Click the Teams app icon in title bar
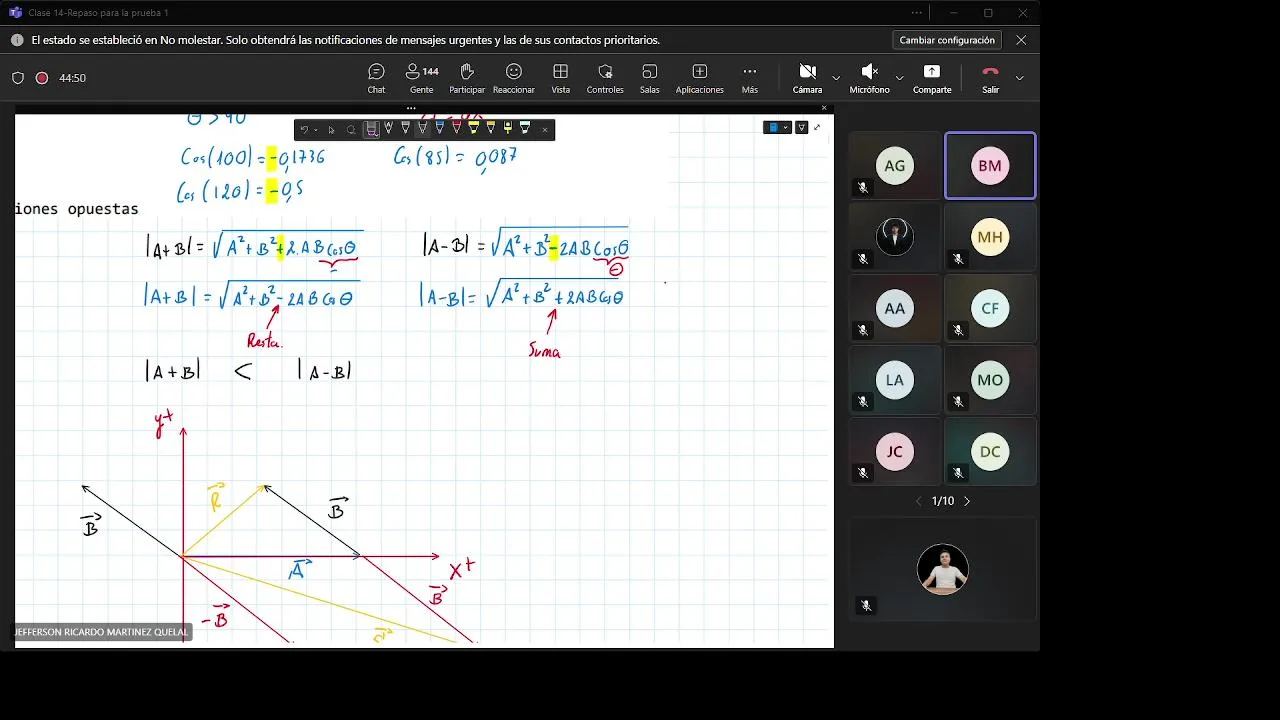 (15, 13)
